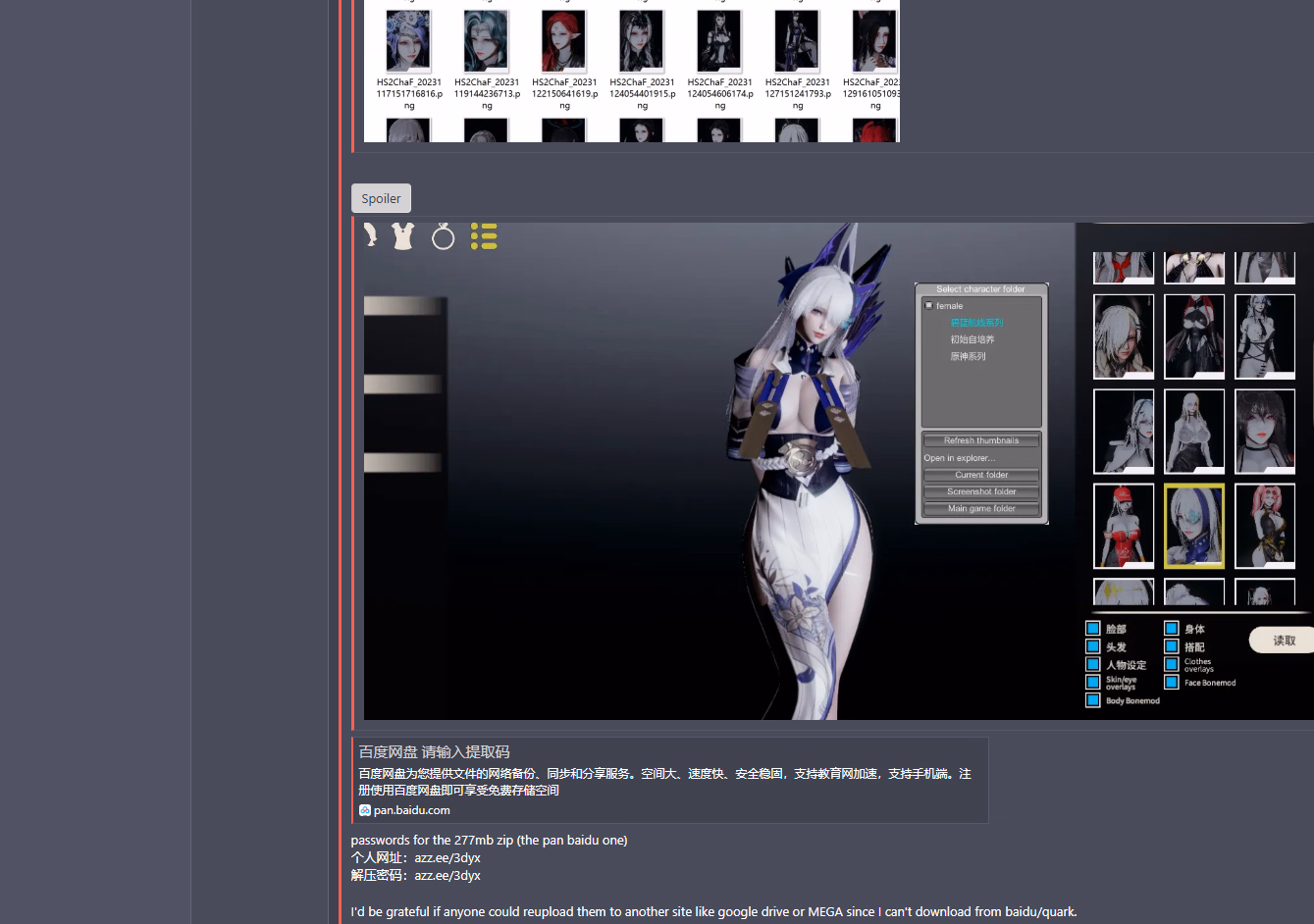This screenshot has height=924, width=1314.
Task: Open the accessories ring icon
Action: (x=443, y=236)
